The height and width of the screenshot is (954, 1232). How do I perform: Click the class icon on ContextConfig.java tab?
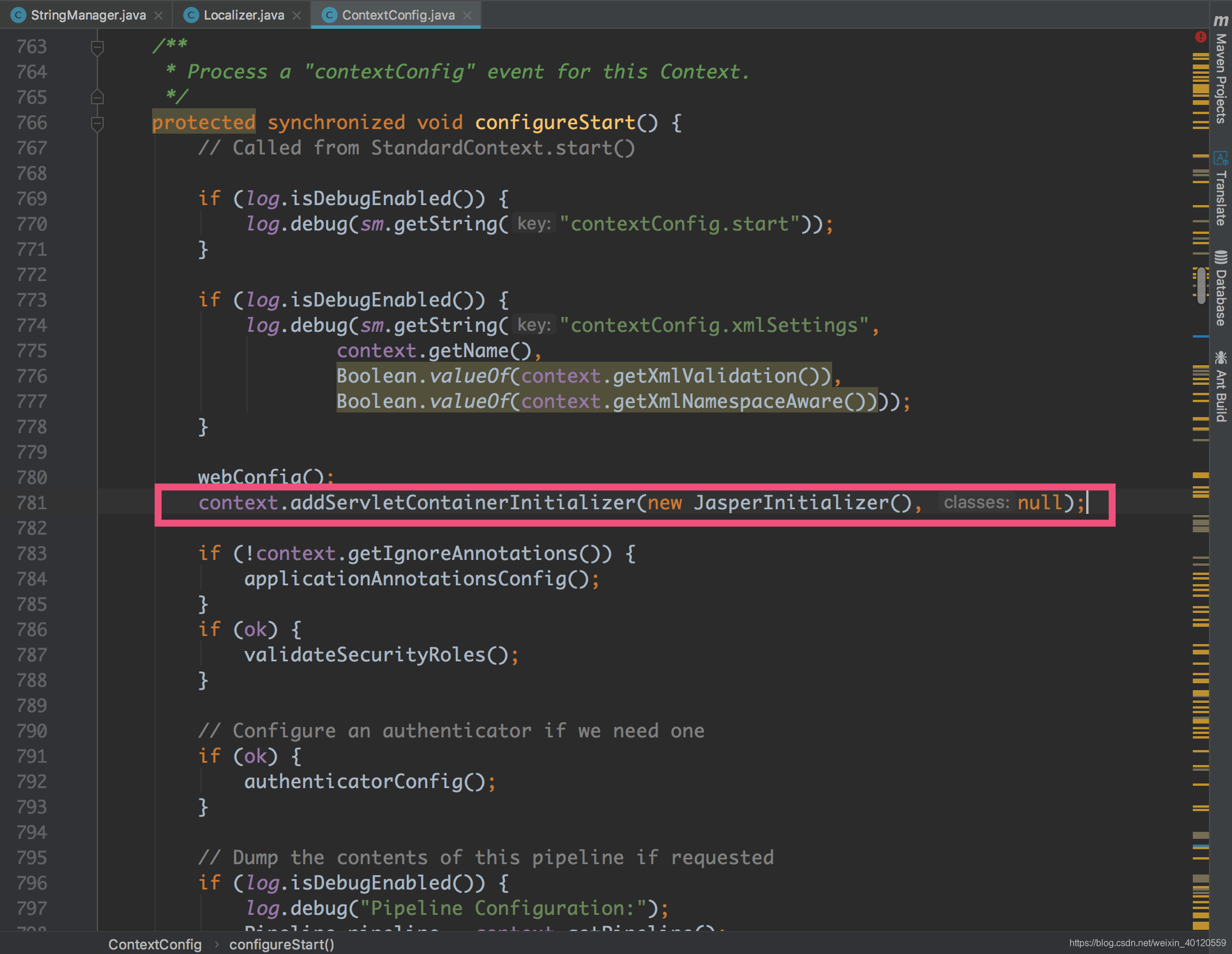pyautogui.click(x=329, y=15)
